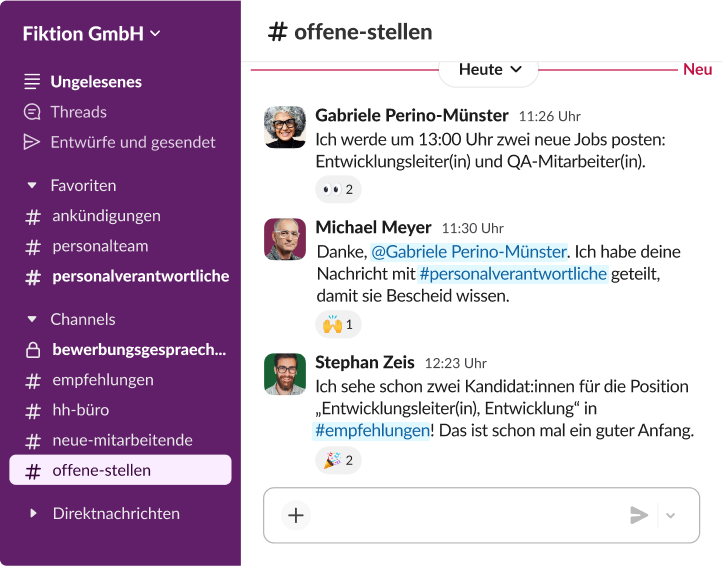
Task: Open the Heute date dropdown
Action: pyautogui.click(x=489, y=70)
